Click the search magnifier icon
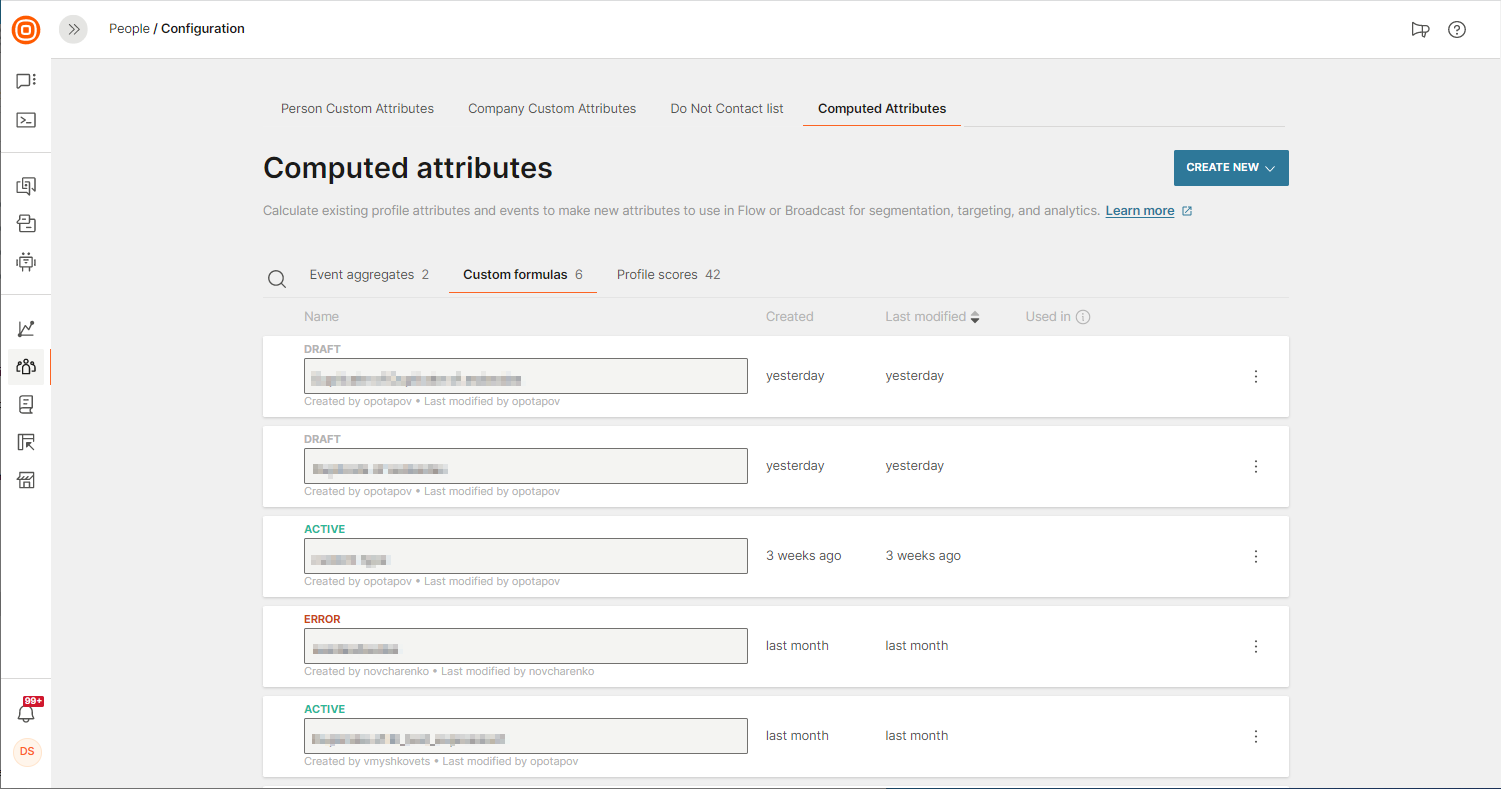The height and width of the screenshot is (789, 1501). pos(277,279)
